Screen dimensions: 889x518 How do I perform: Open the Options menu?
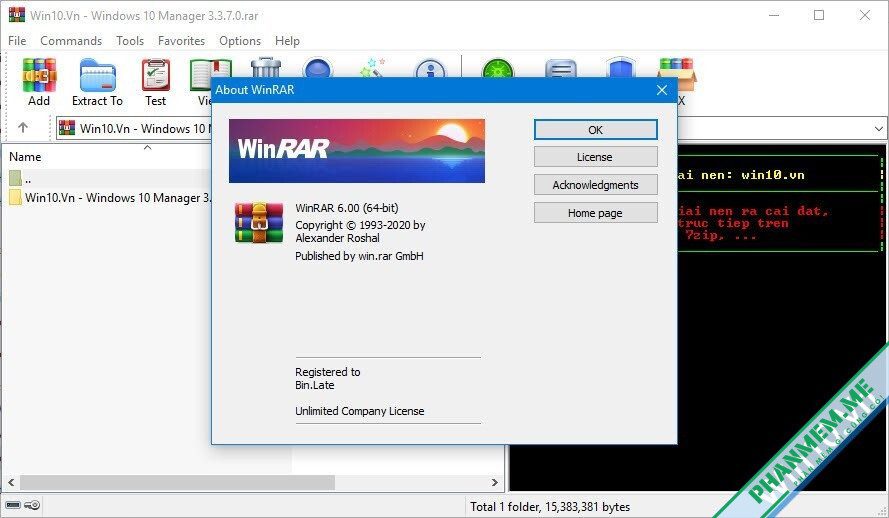240,41
